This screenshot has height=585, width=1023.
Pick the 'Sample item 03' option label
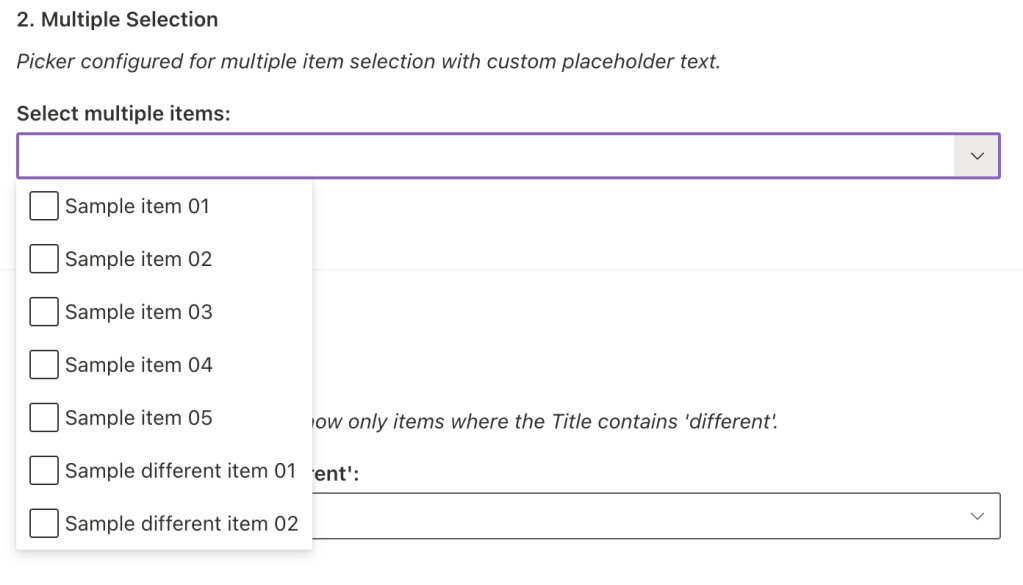click(138, 312)
